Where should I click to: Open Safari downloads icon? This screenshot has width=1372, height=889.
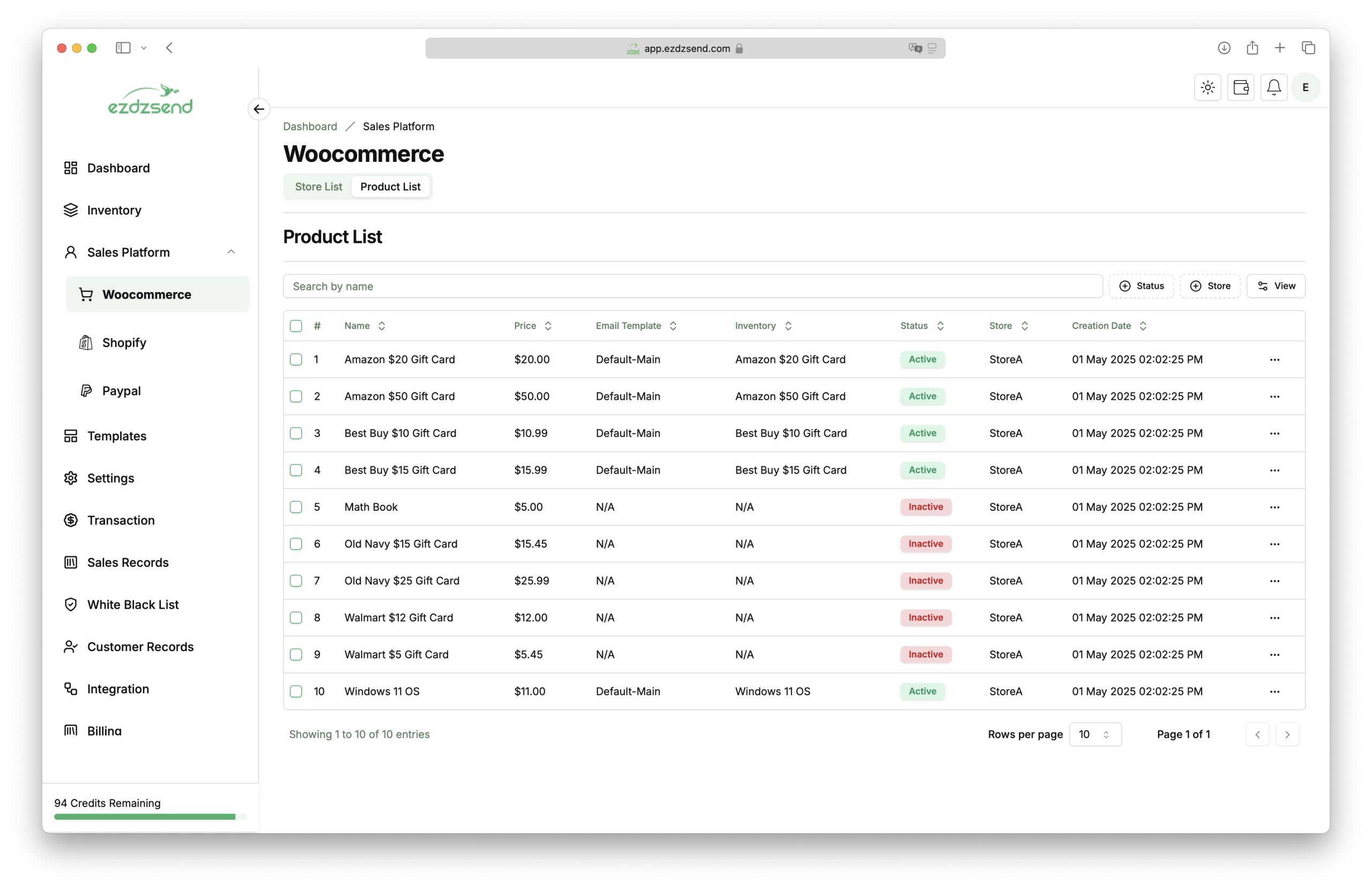coord(1224,48)
